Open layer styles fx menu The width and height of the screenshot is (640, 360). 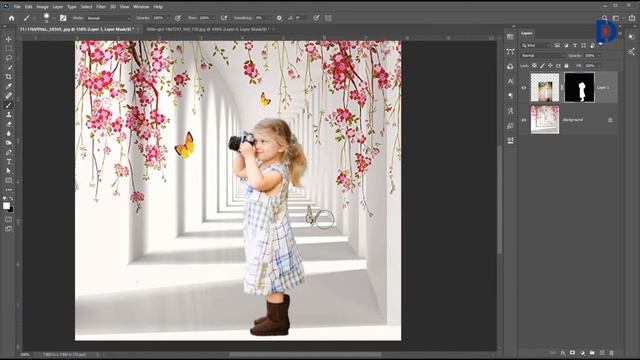click(x=563, y=353)
